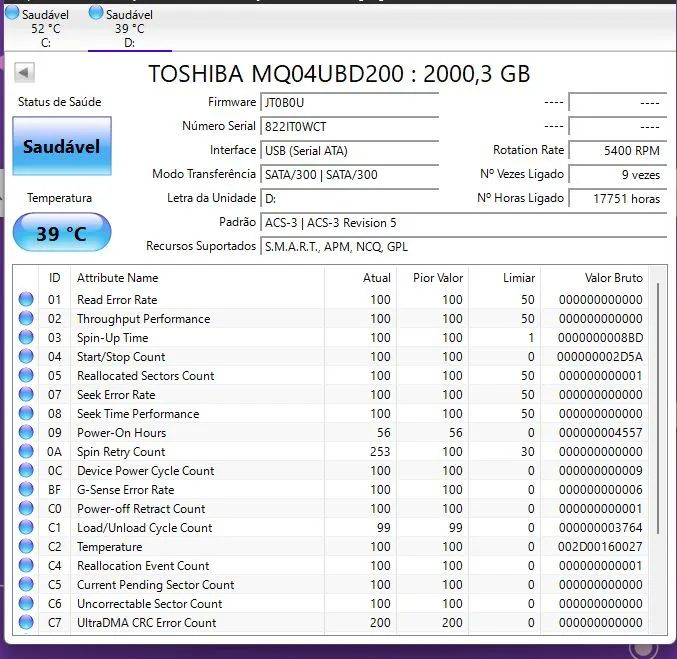Click the status icon for Power-On Hours
Screen dimensions: 677x659
tap(26, 432)
